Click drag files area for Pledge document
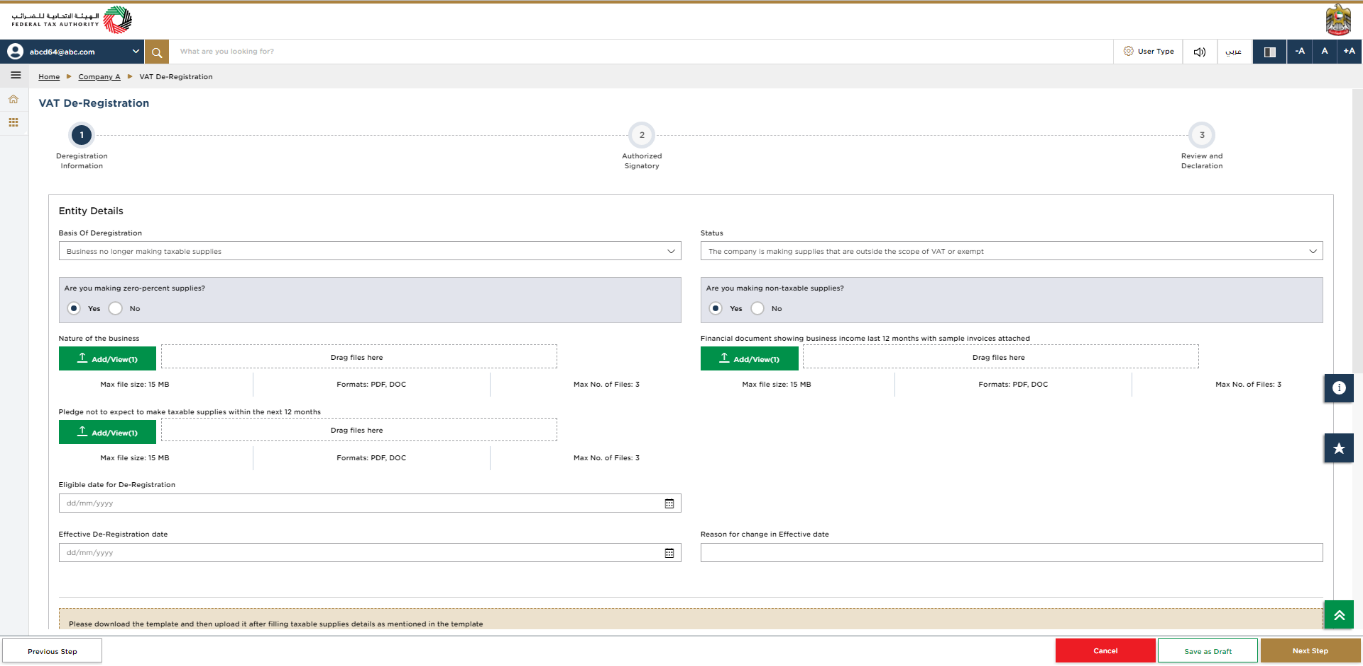The width and height of the screenshot is (1363, 666). pos(358,431)
